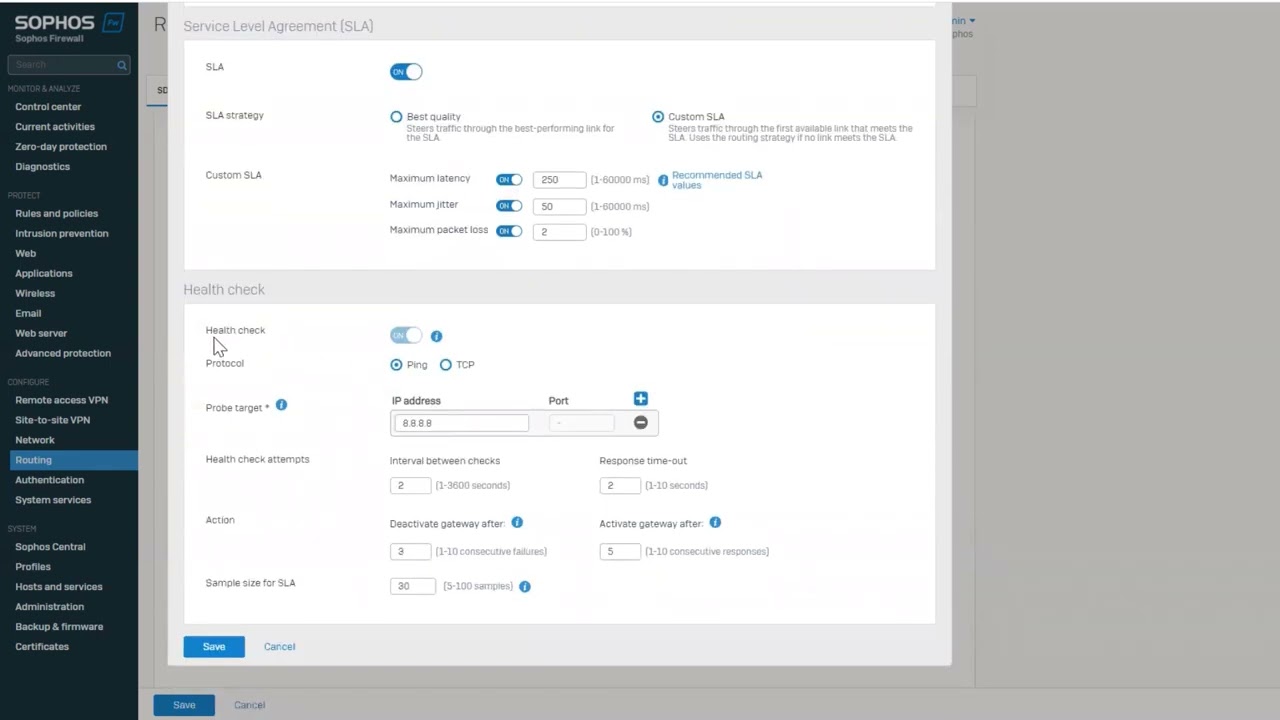Click the Maximum packet loss field
The height and width of the screenshot is (720, 1280).
[559, 232]
